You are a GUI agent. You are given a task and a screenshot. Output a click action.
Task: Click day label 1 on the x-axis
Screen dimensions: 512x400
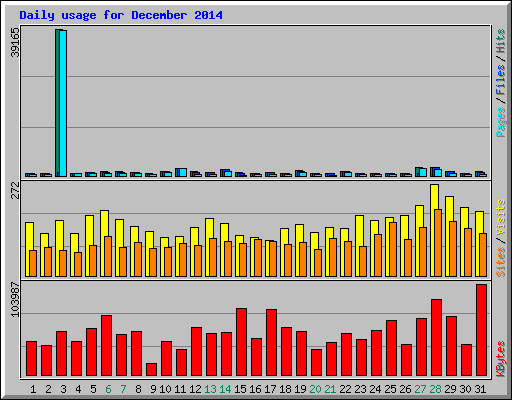33,389
